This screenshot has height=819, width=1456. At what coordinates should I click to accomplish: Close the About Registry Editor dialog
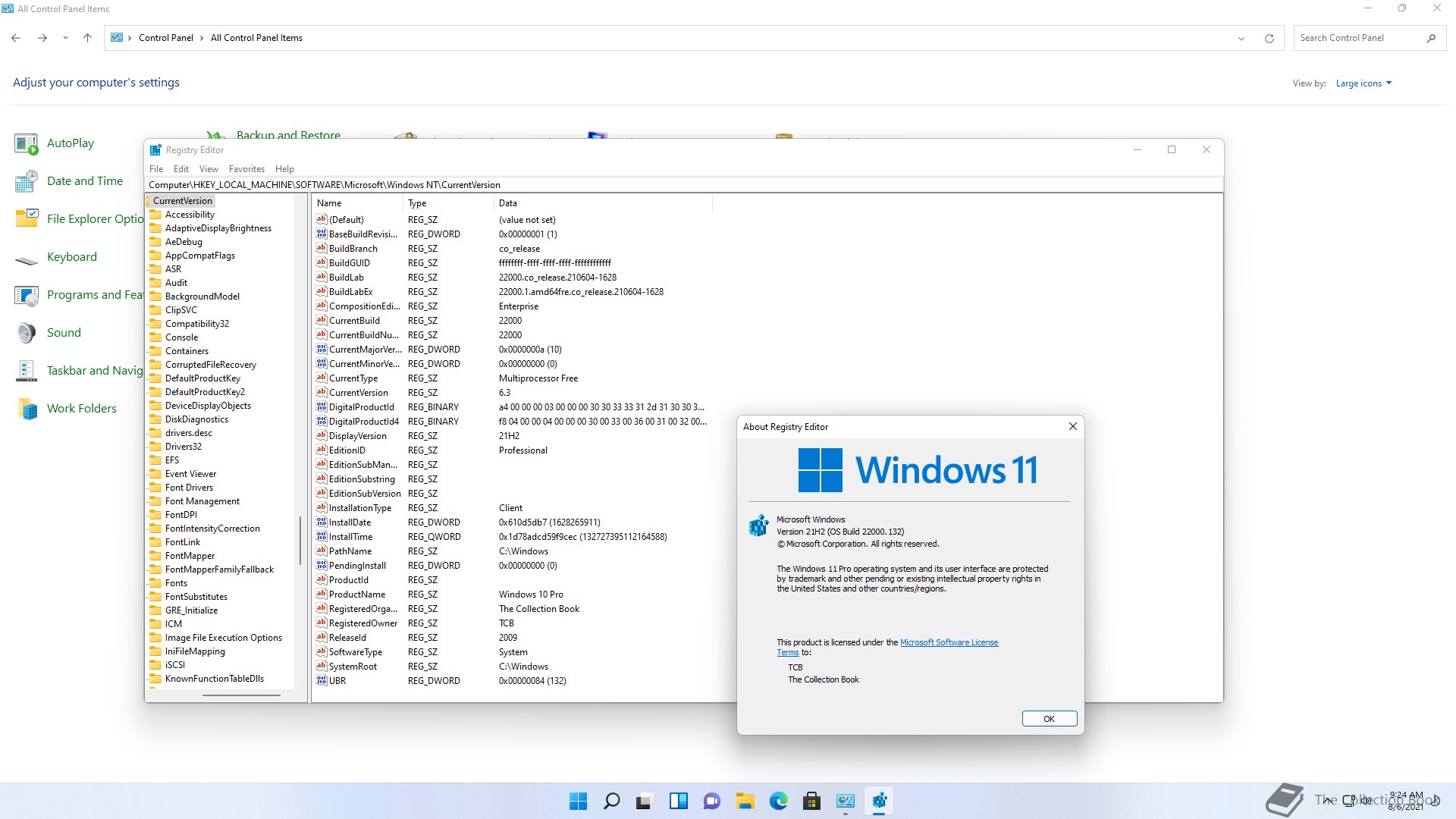(1072, 427)
